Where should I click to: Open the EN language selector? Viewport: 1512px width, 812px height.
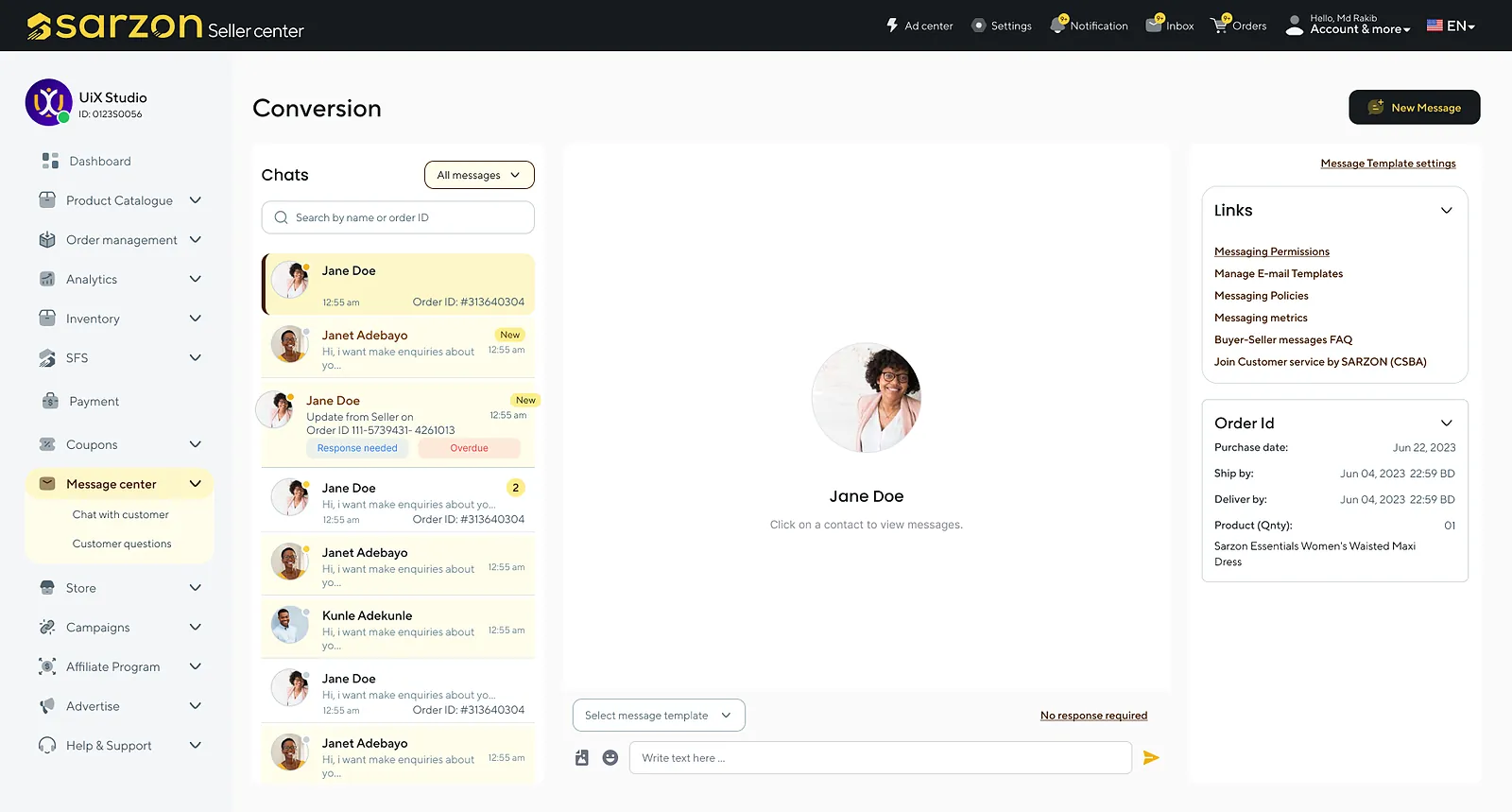tap(1451, 26)
